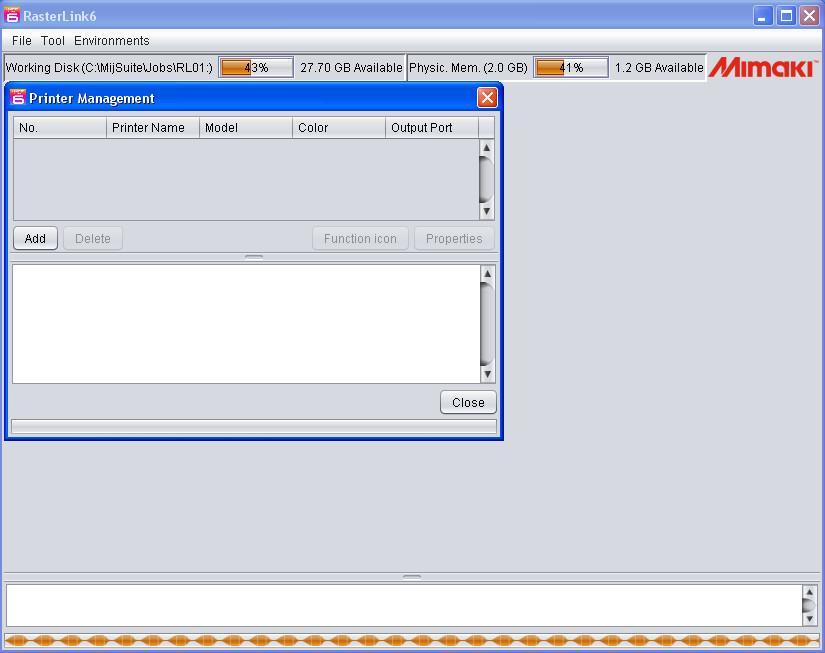Click the Function icon button

point(360,238)
